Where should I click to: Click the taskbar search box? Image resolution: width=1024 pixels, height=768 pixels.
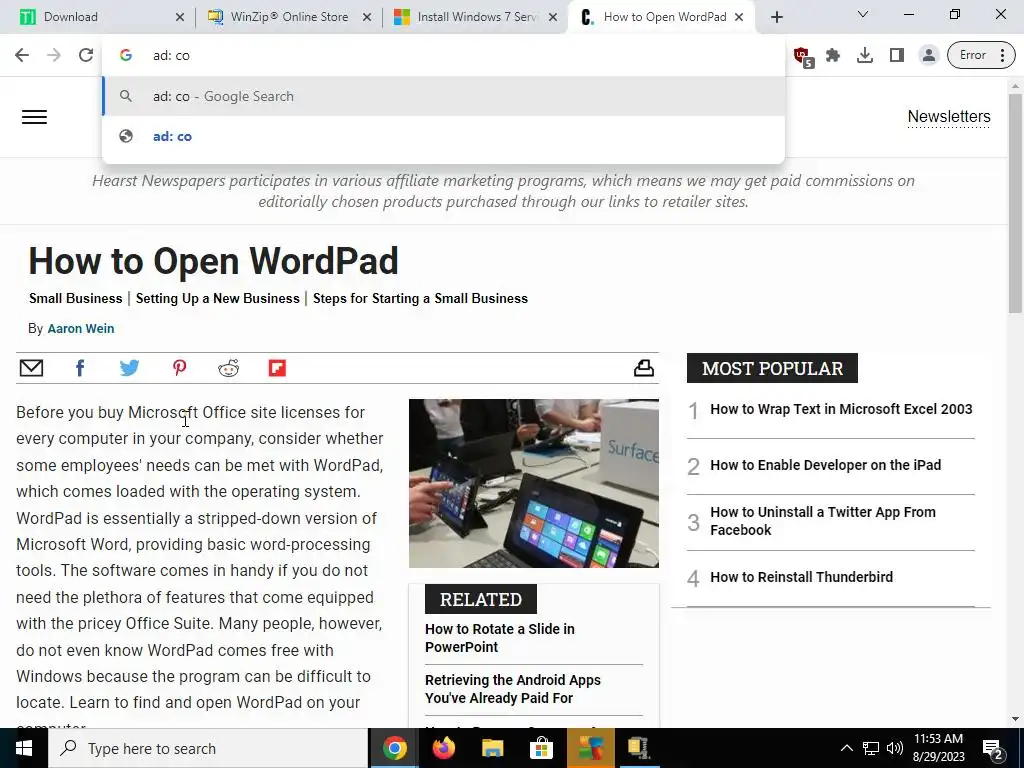tap(208, 748)
